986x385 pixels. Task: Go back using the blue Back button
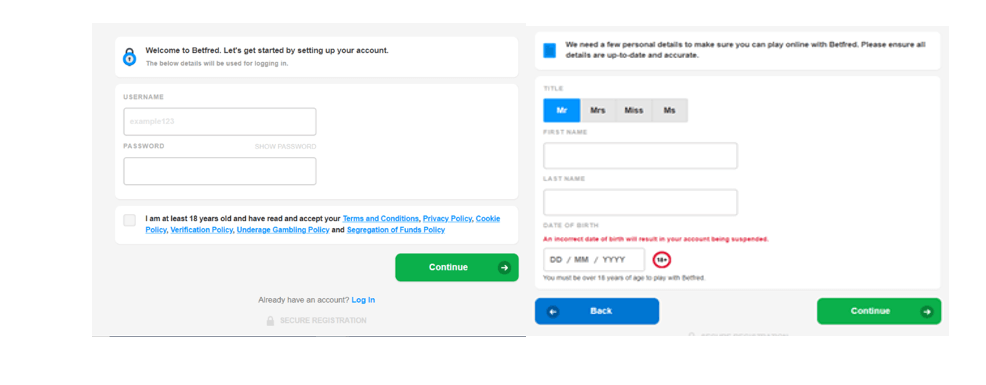597,311
